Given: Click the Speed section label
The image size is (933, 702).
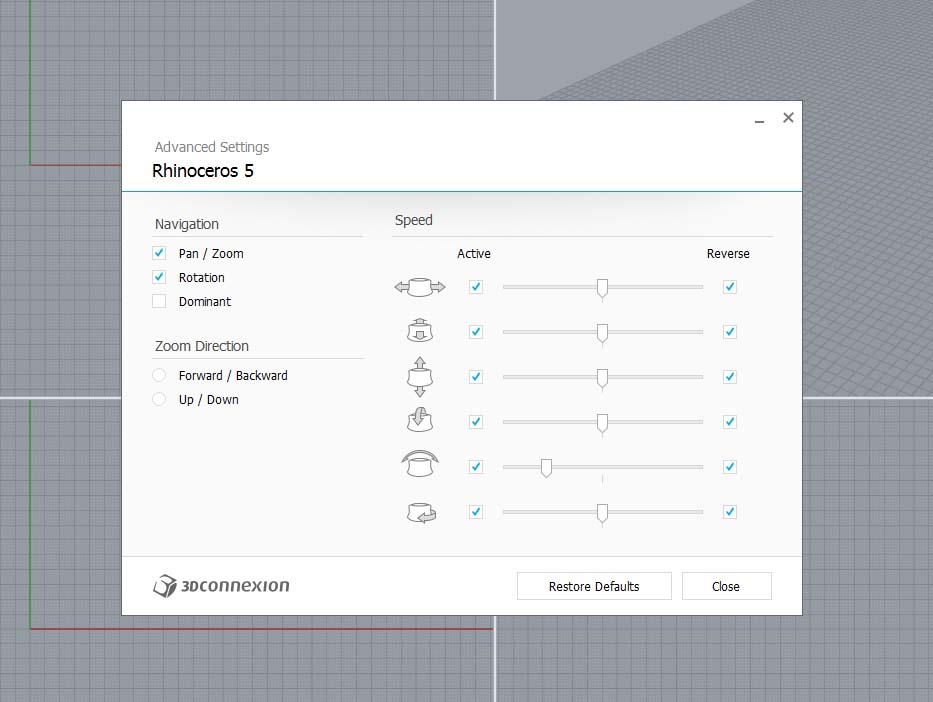Looking at the screenshot, I should pyautogui.click(x=414, y=220).
